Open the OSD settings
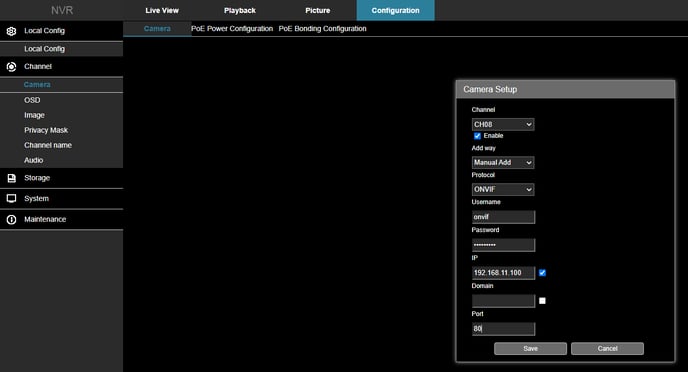Viewport: 688px width, 372px height. [x=61, y=100]
